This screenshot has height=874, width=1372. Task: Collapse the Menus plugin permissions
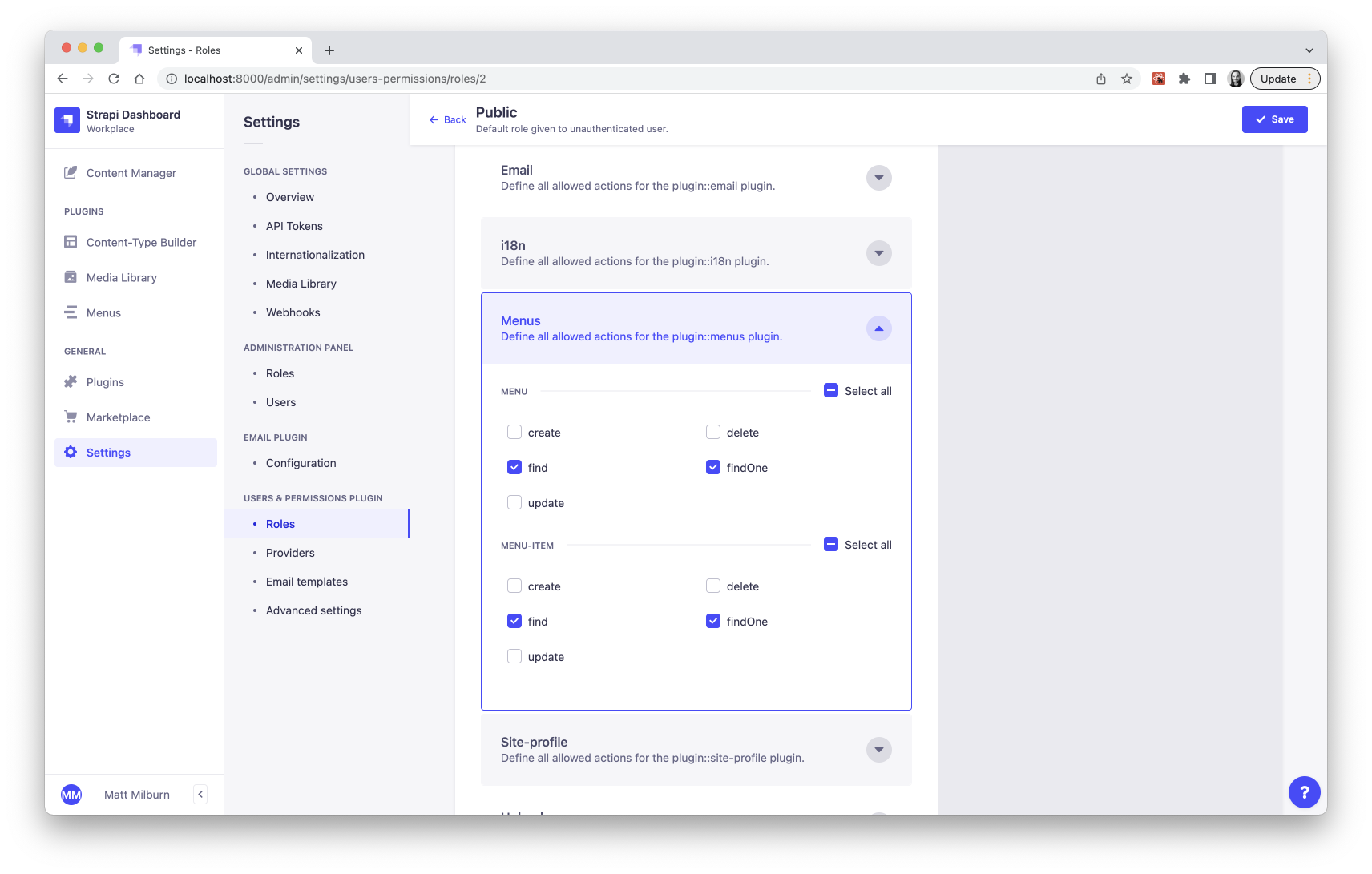(879, 328)
